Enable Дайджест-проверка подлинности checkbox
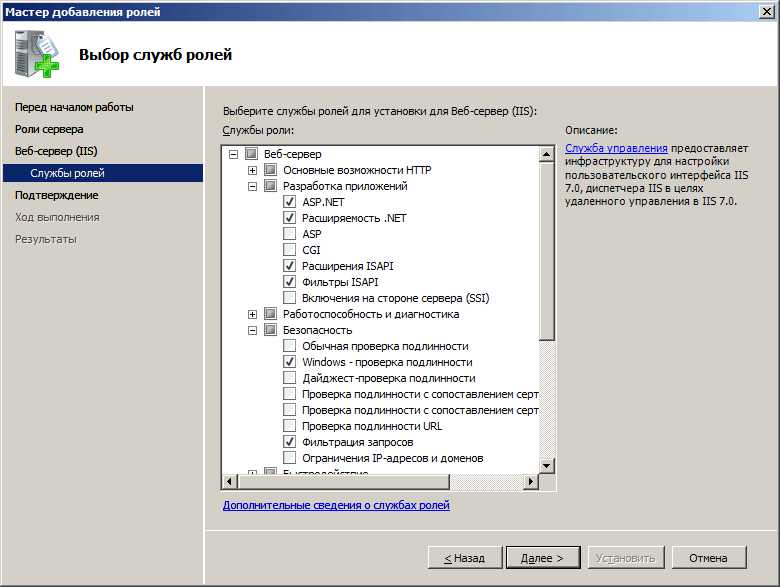 tap(290, 378)
